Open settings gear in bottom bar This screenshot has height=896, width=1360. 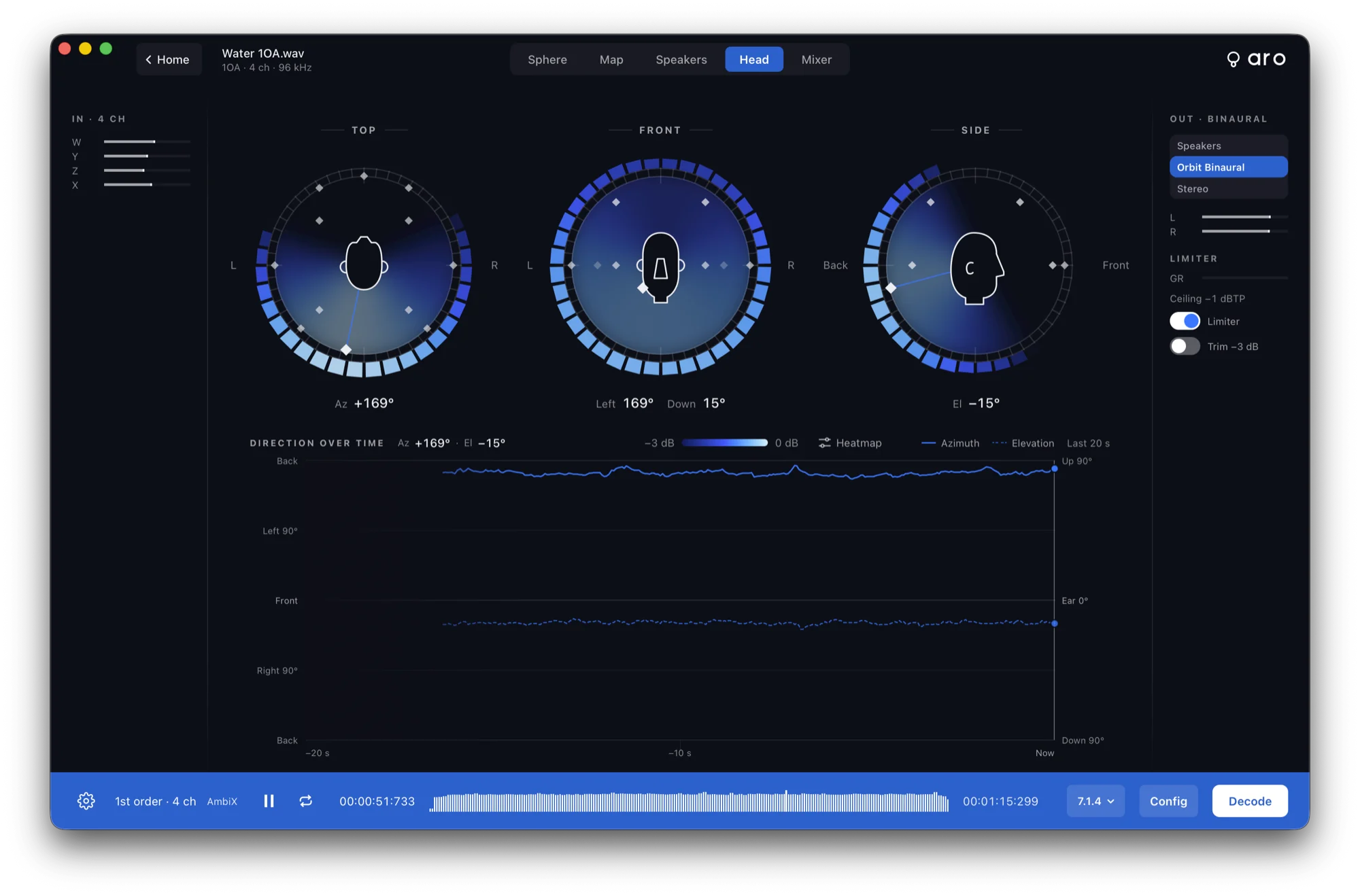(x=86, y=801)
